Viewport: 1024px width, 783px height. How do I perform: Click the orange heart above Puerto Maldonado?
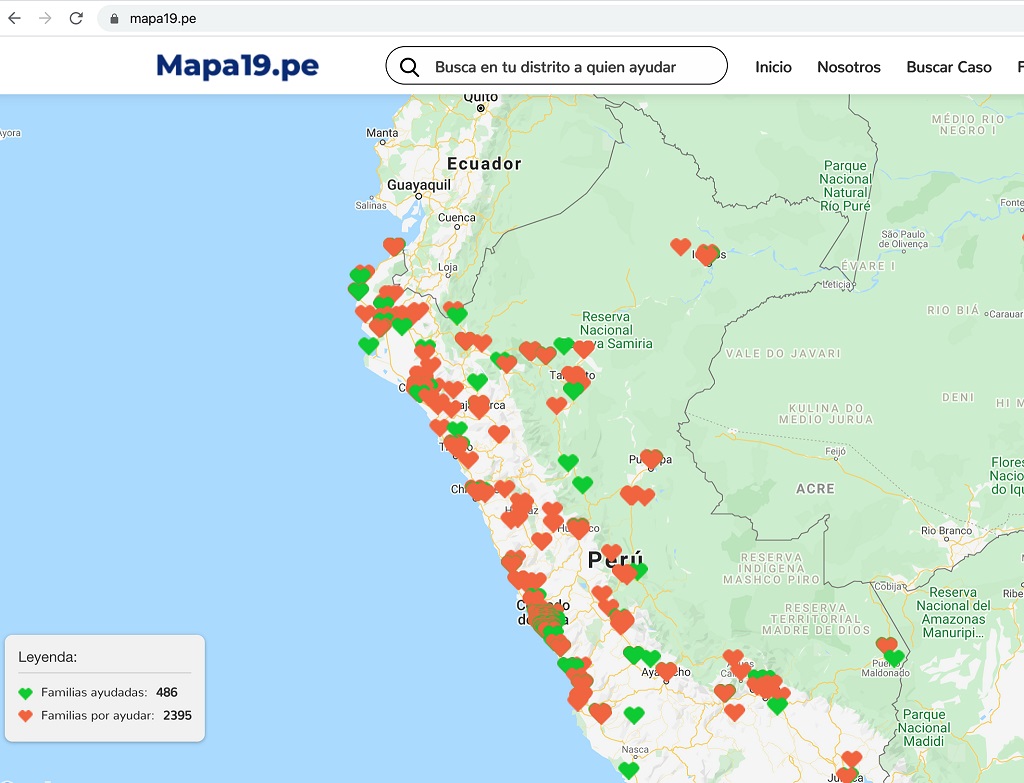(x=886, y=645)
